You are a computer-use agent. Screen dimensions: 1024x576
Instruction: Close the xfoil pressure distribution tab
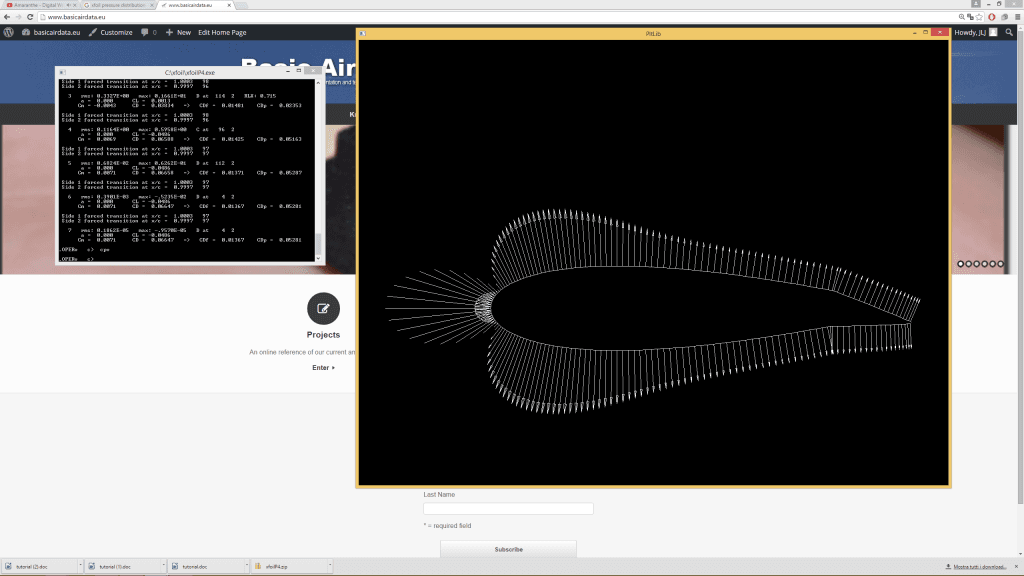(152, 5)
